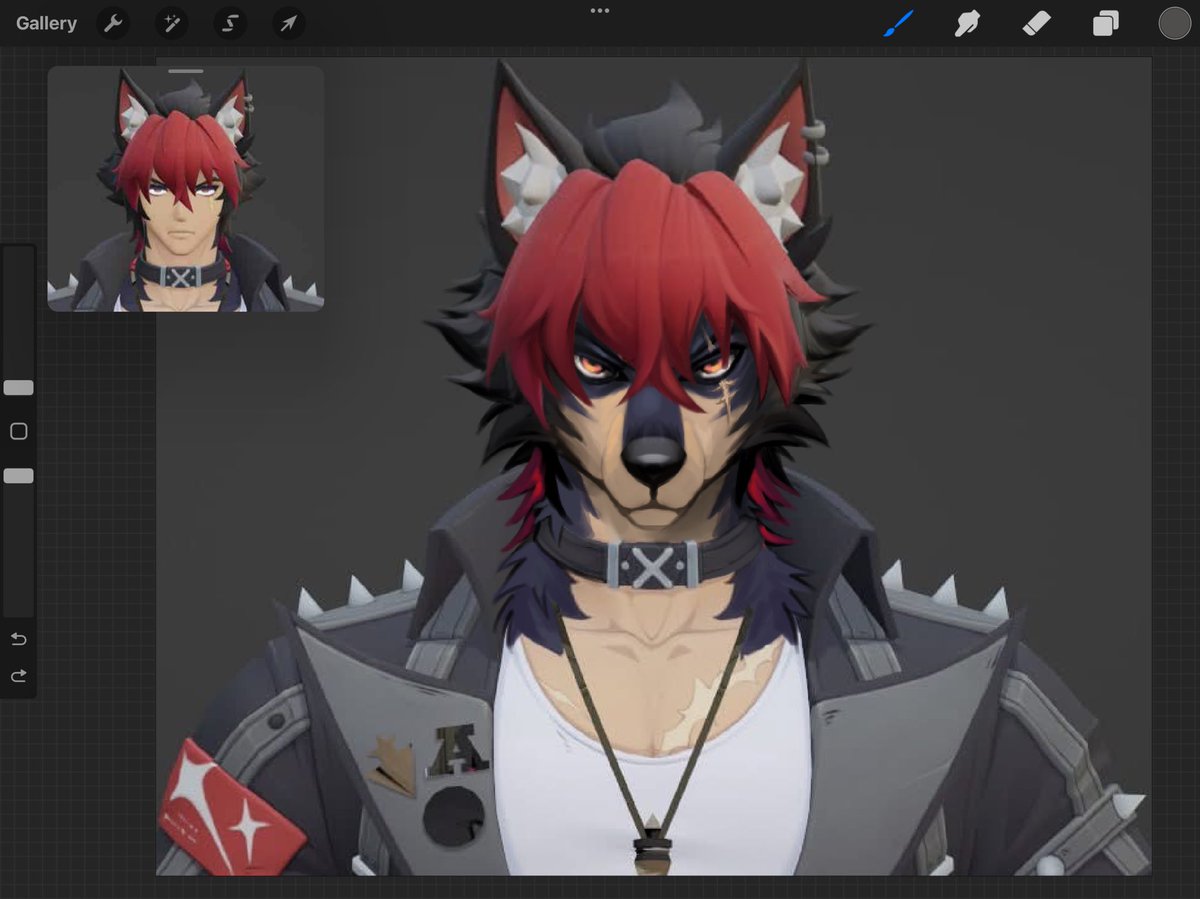This screenshot has width=1200, height=899.
Task: Select the Transform arrow tool
Action: tap(288, 23)
